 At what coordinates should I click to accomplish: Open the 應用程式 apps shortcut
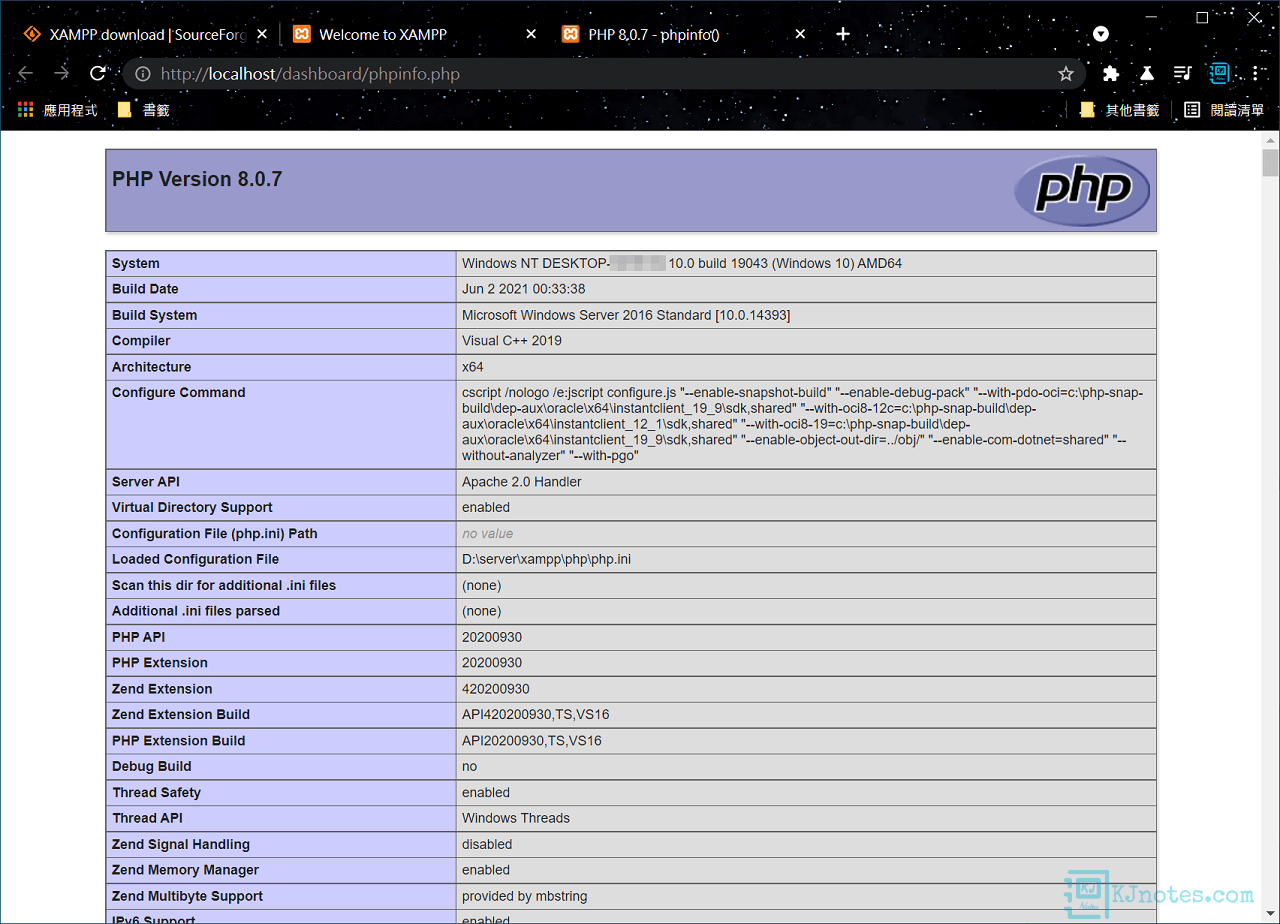coord(58,110)
